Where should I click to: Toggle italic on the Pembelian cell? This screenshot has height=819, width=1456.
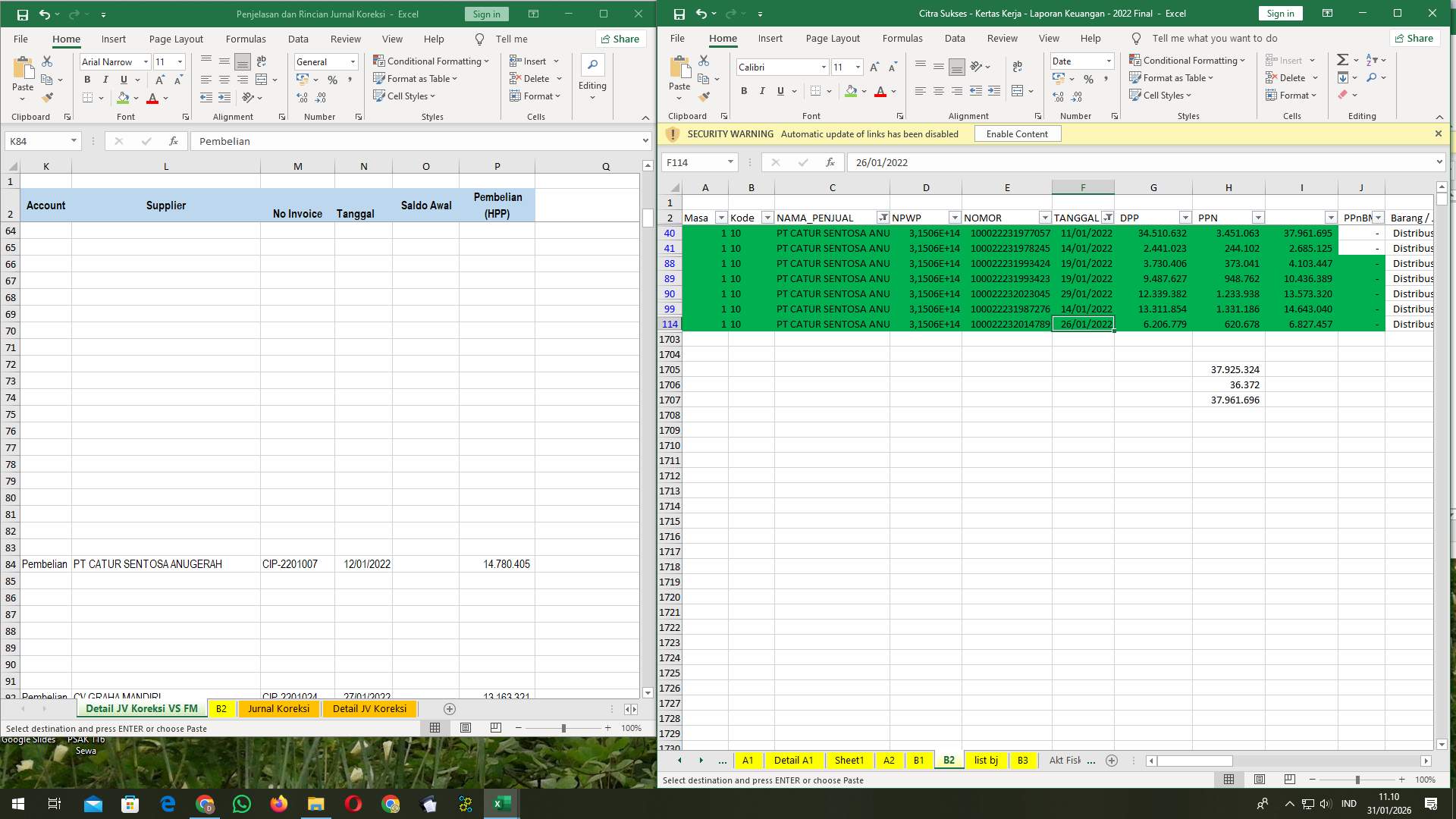[105, 79]
